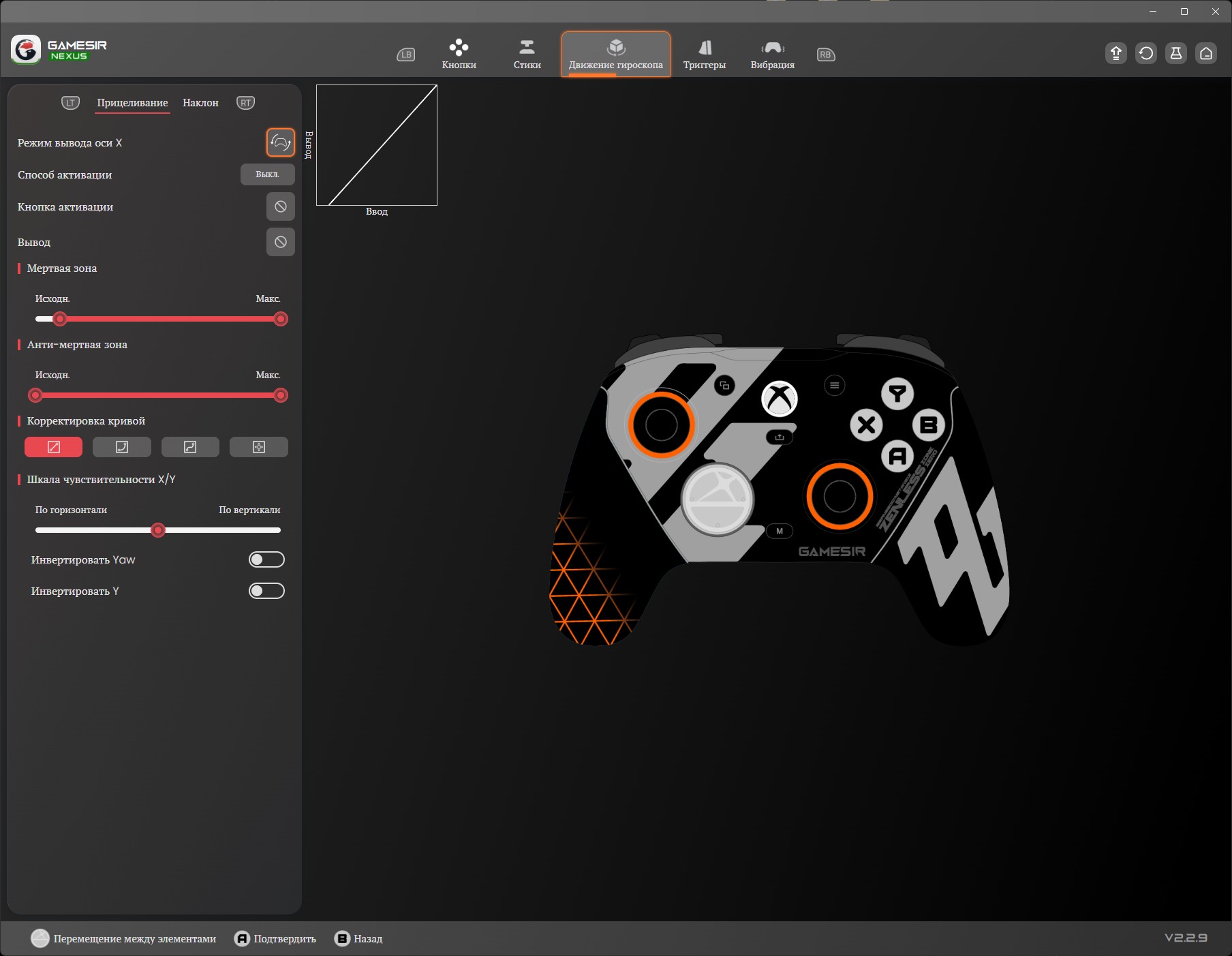Click the Корректировка кривой section heading
The height and width of the screenshot is (956, 1232).
click(x=86, y=421)
